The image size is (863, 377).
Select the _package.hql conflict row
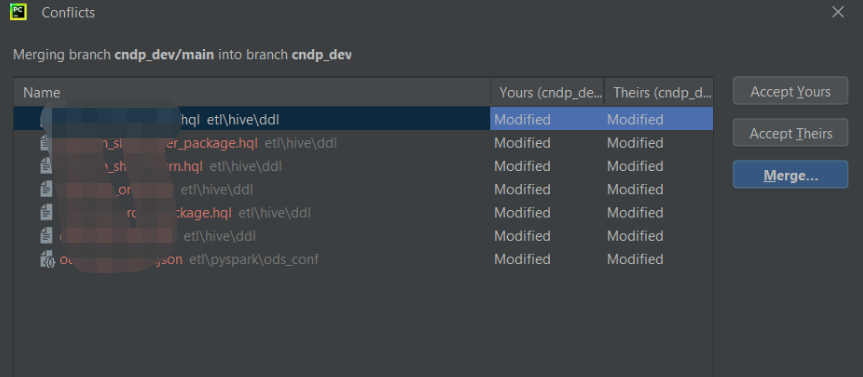363,143
